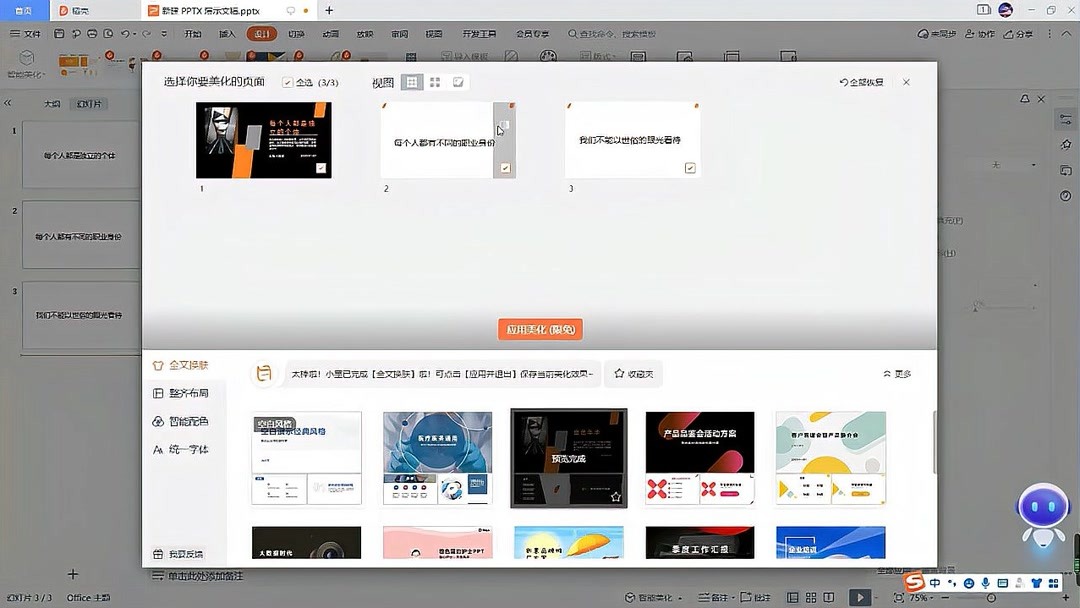Select the large grid view icon beside 视图
This screenshot has width=1080, height=608.
[x=411, y=81]
